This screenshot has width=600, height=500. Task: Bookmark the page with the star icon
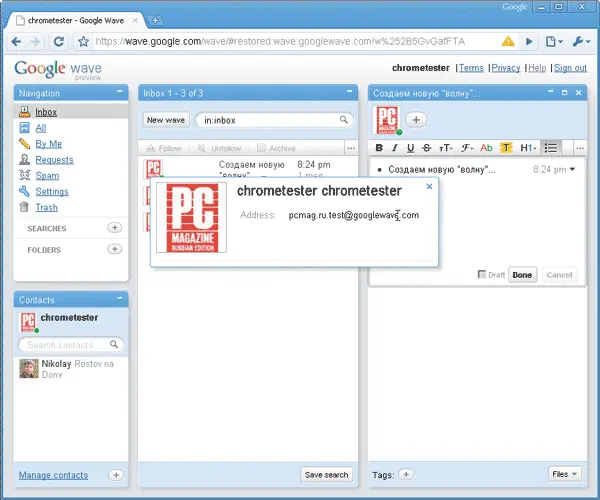tap(83, 41)
